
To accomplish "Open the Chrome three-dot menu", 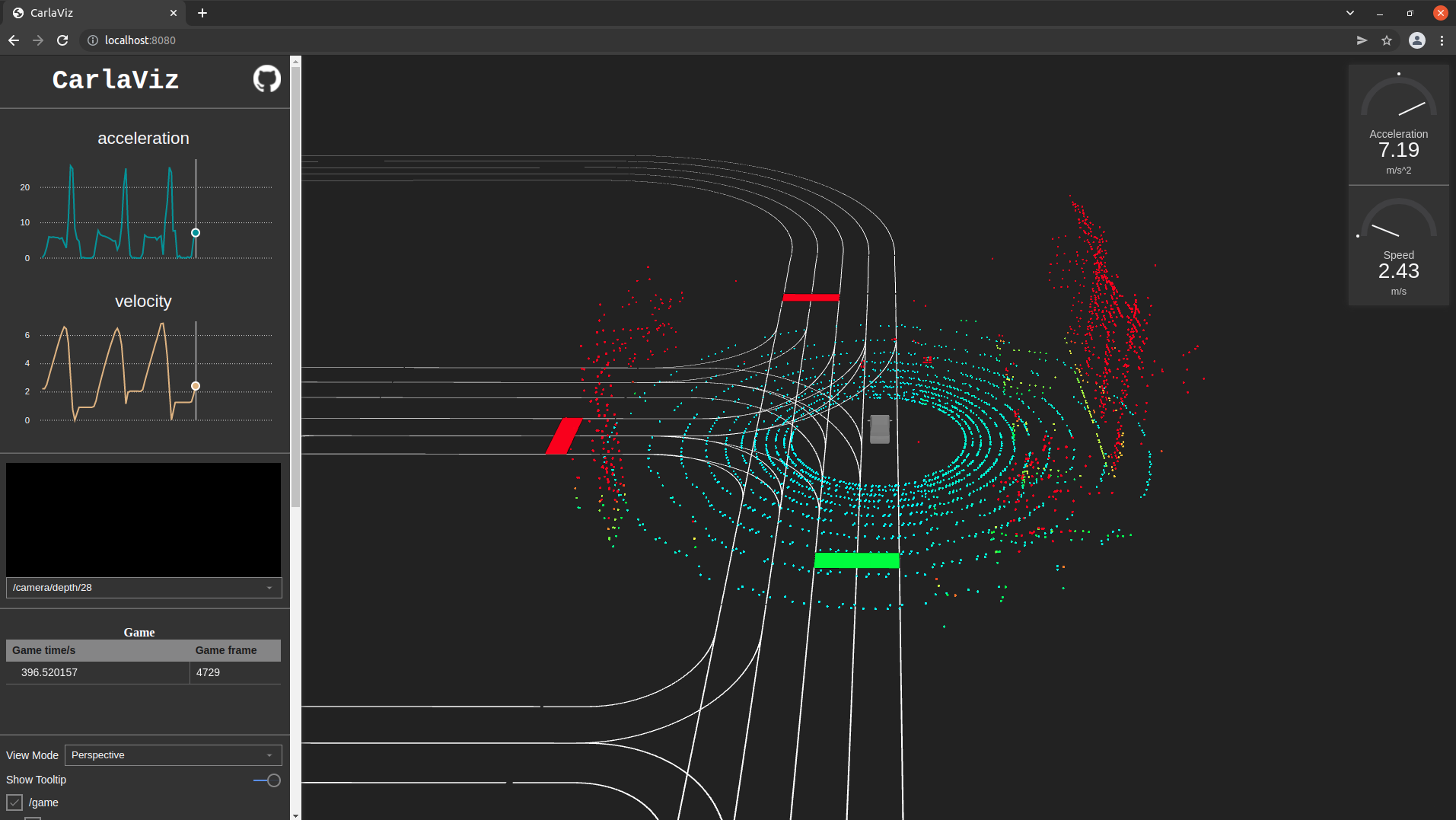I will point(1443,40).
